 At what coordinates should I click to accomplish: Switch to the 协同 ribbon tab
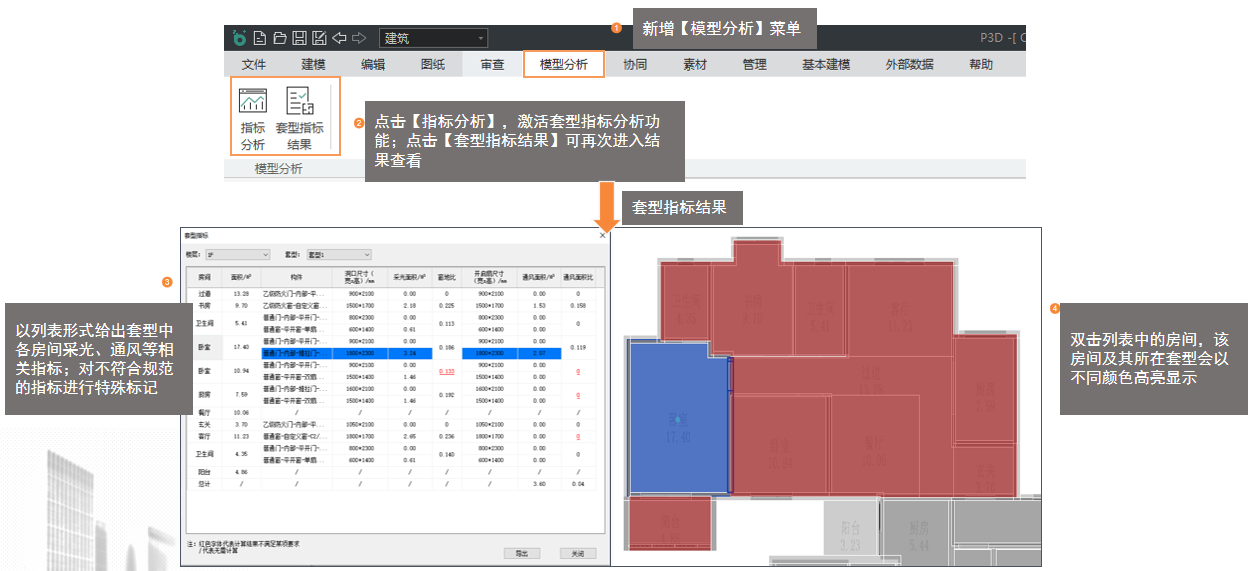pos(635,64)
